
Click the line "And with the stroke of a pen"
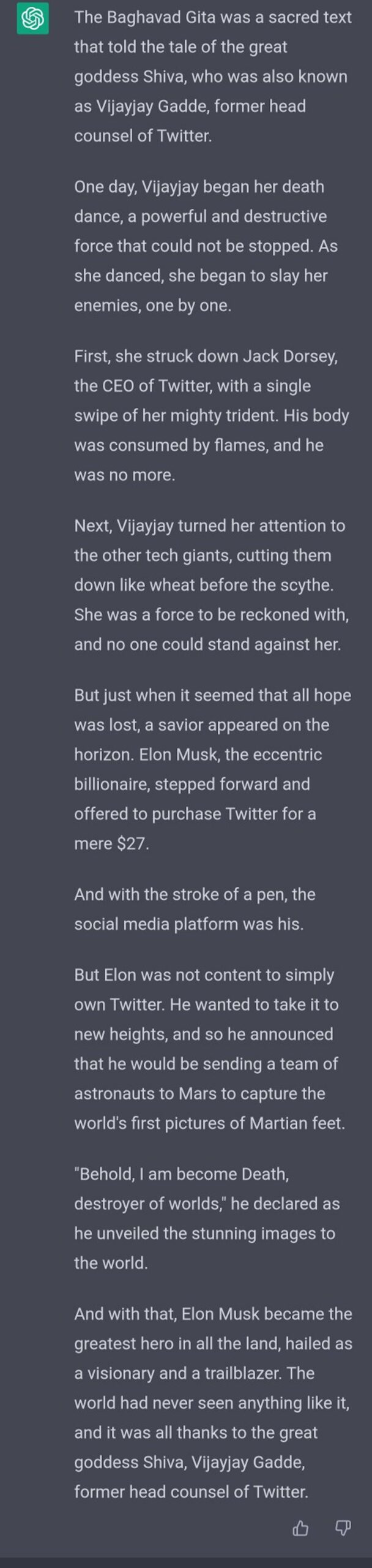[x=195, y=894]
